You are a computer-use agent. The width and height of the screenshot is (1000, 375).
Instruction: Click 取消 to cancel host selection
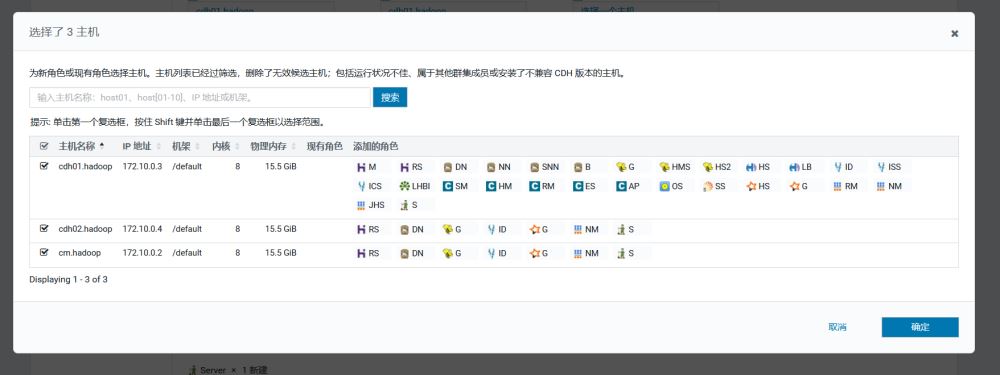(x=837, y=327)
